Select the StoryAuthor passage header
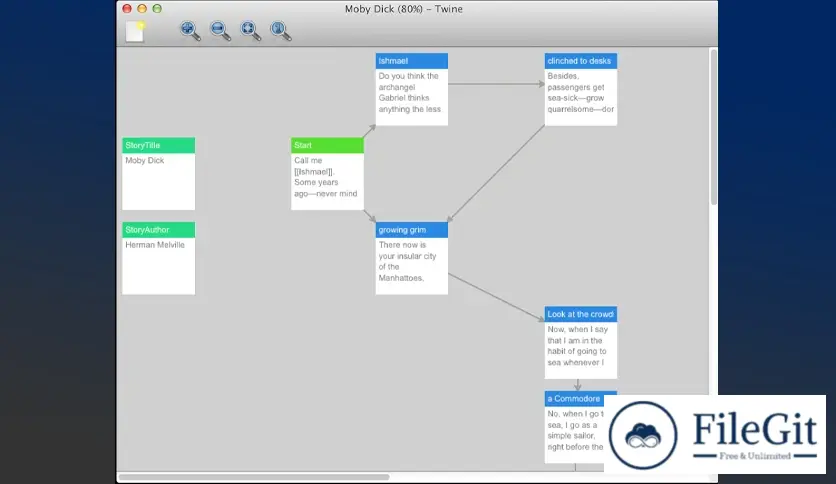The height and width of the screenshot is (484, 836). 158,230
